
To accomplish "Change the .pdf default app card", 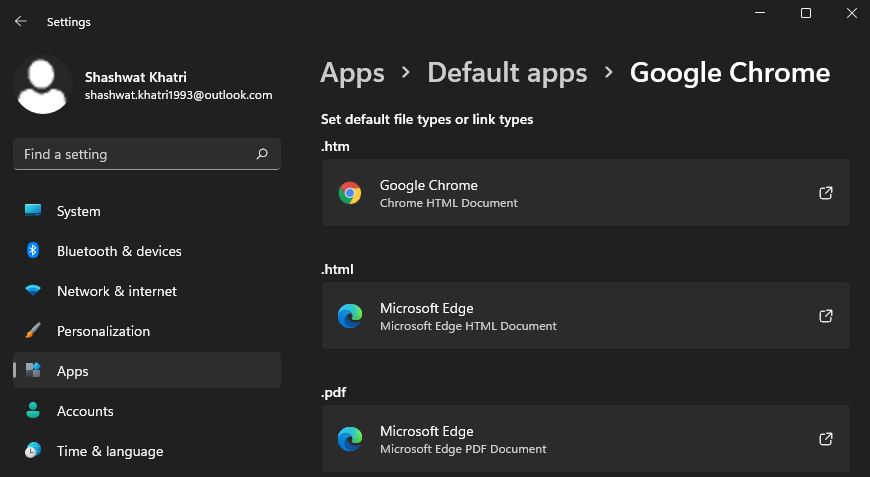I will [x=585, y=439].
